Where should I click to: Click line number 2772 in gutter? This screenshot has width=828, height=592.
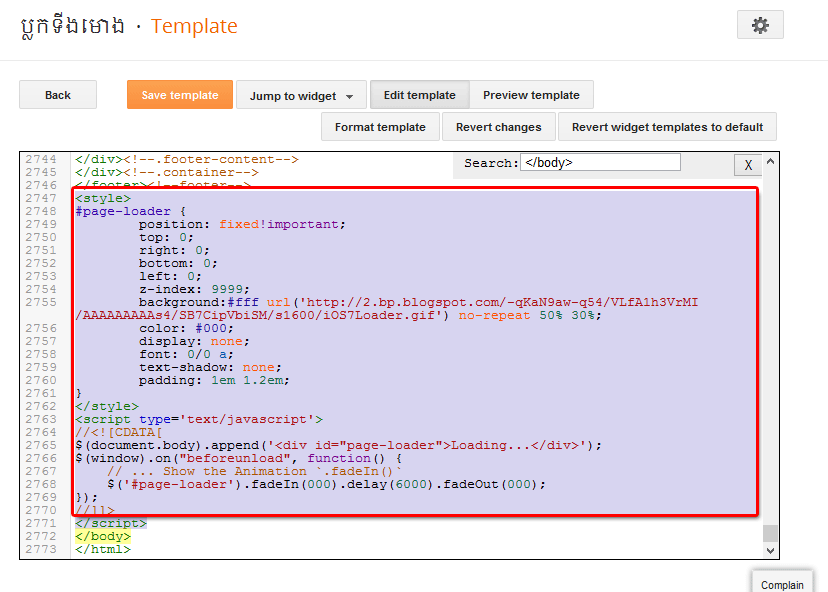coord(41,537)
